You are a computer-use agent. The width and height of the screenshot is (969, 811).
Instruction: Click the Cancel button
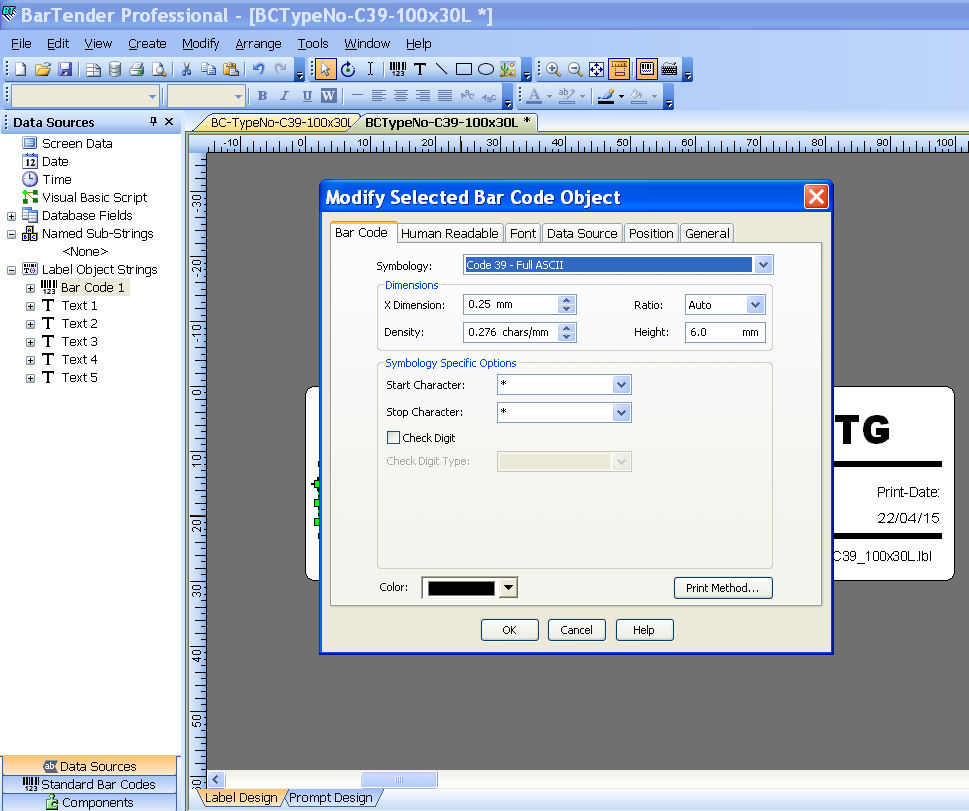576,630
